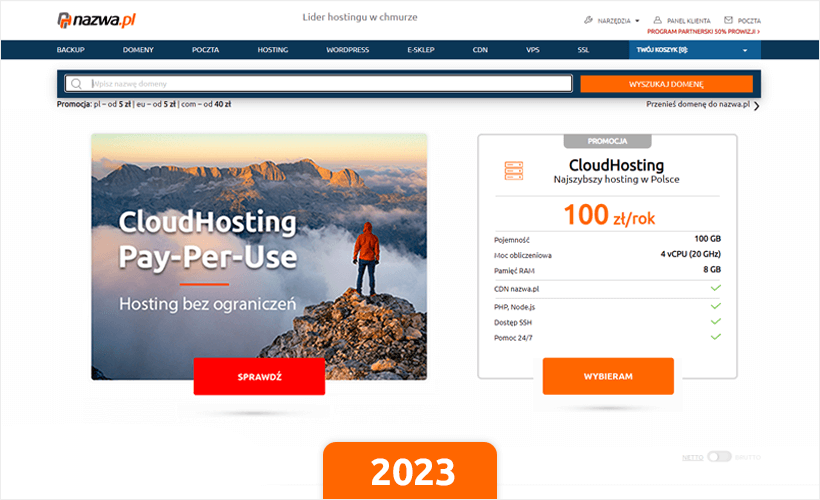Image resolution: width=820 pixels, height=500 pixels.
Task: Click the Wyszukaj domenę button
Action: 666,84
